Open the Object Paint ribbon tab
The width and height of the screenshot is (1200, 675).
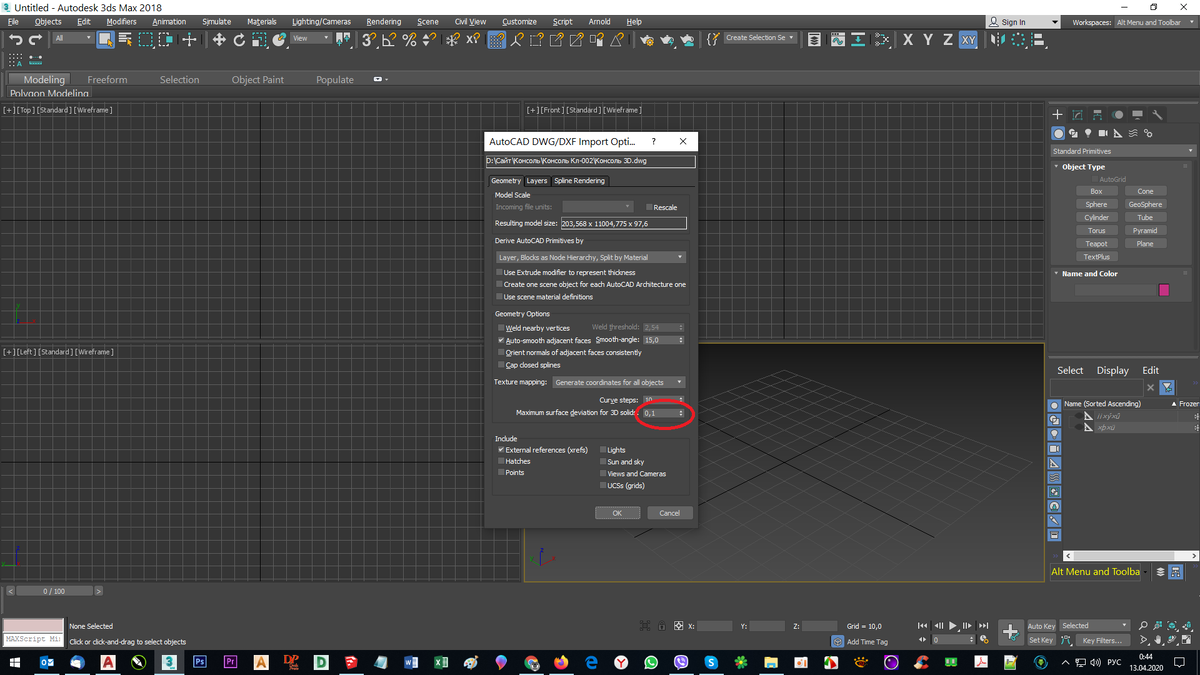tap(258, 80)
